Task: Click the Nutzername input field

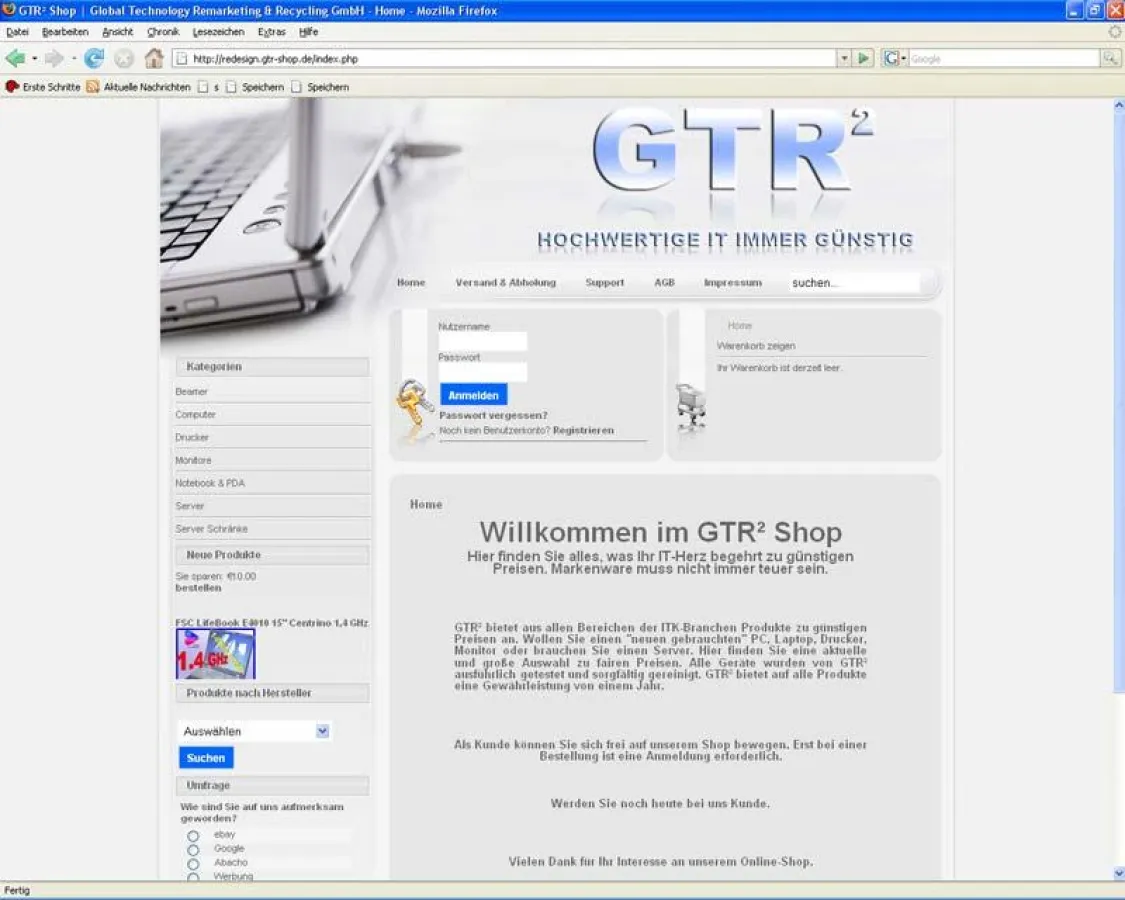Action: pyautogui.click(x=483, y=340)
